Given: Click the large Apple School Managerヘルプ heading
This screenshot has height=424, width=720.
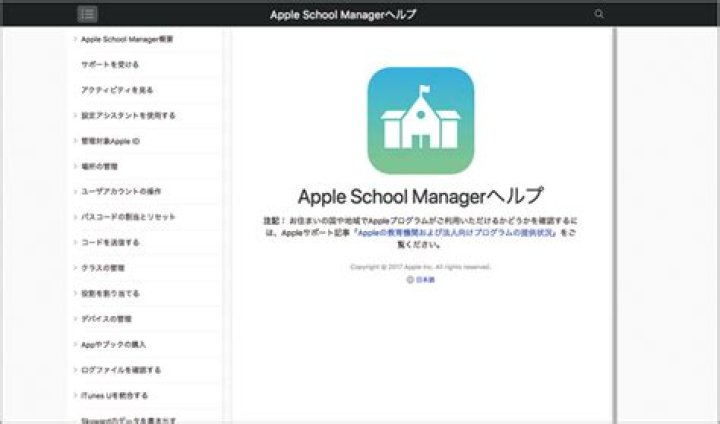Looking at the screenshot, I should [x=421, y=197].
